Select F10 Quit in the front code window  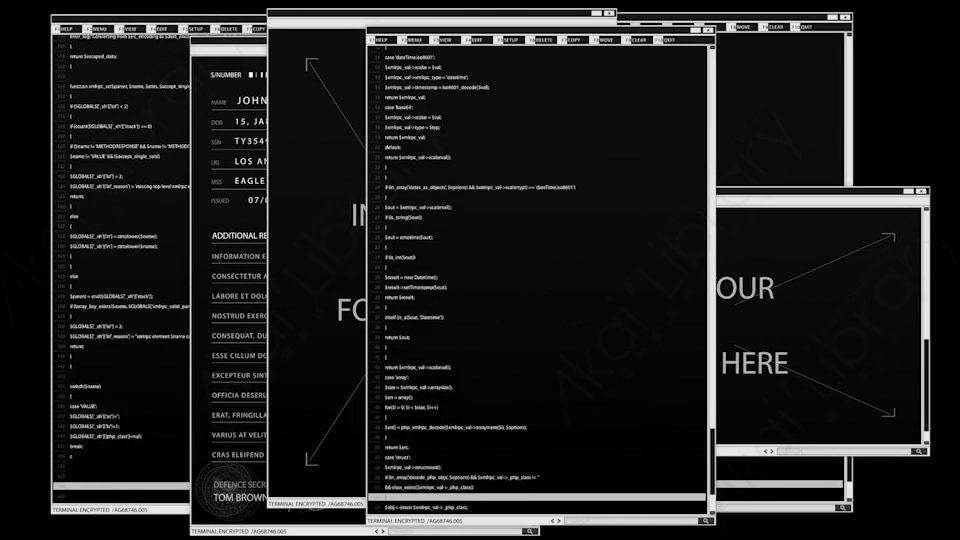pos(666,40)
